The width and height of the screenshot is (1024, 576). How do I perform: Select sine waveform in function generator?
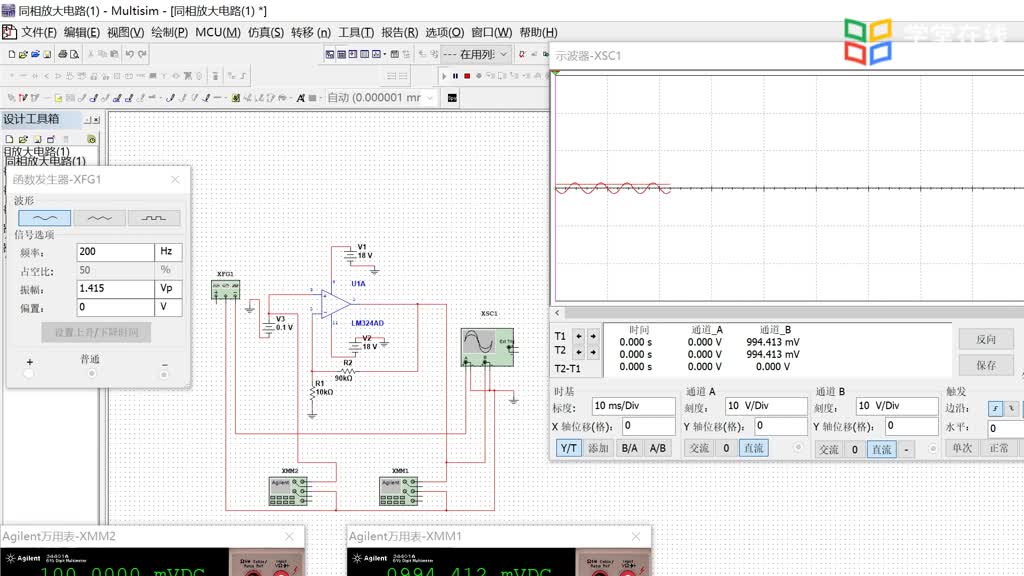(x=44, y=218)
